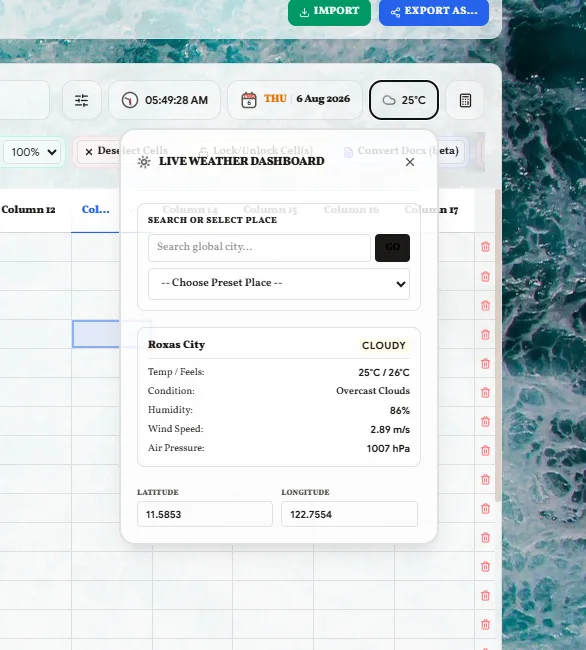This screenshot has width=586, height=650.
Task: Open the settings sliders icon
Action: 82,100
